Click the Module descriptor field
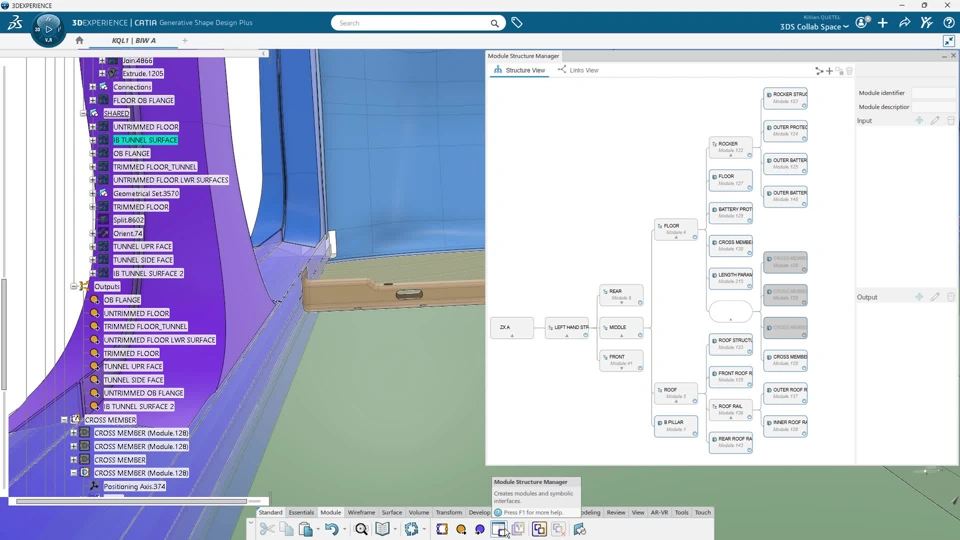The width and height of the screenshot is (960, 540). [x=933, y=107]
